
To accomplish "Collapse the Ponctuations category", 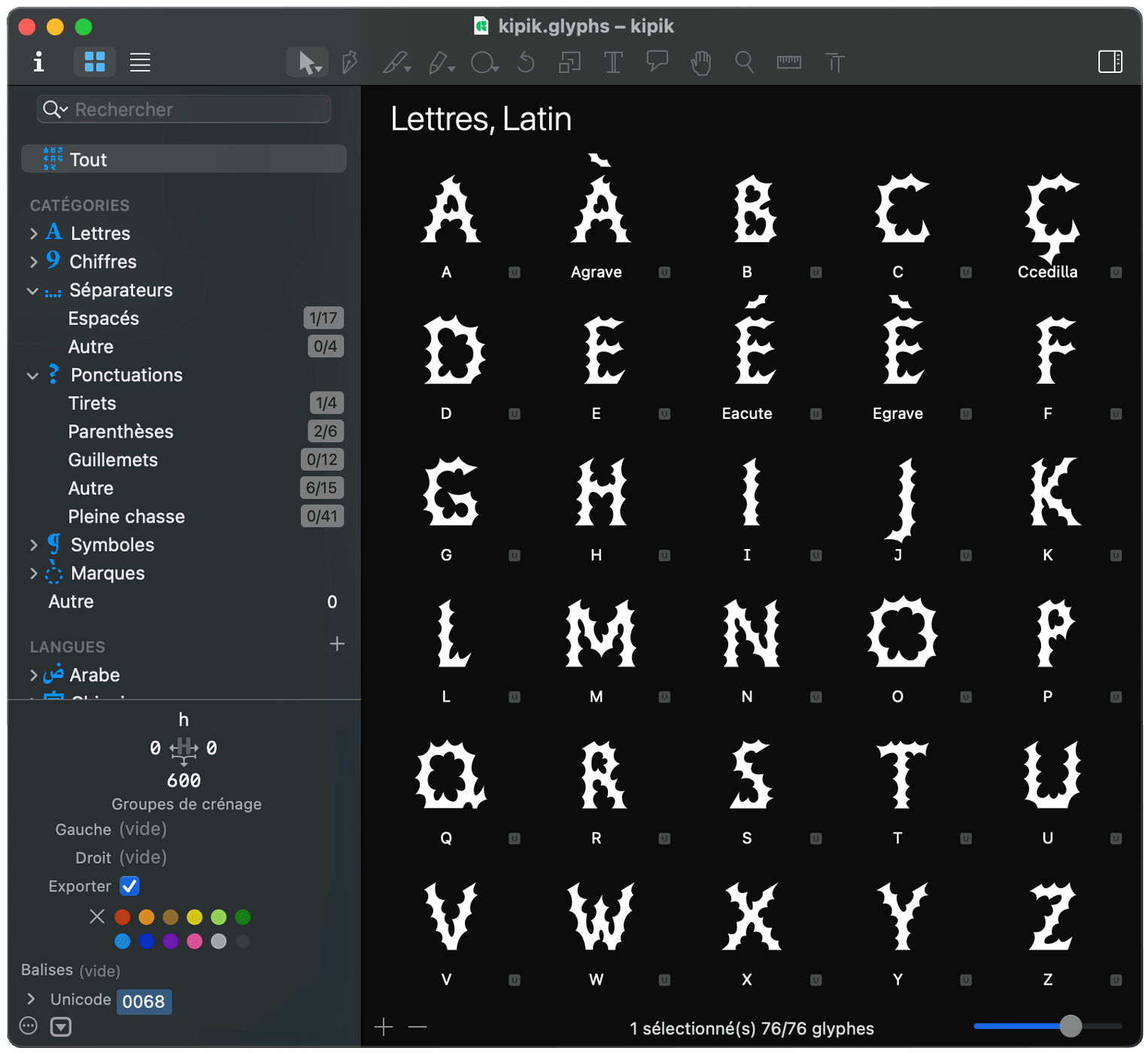I will 32,375.
